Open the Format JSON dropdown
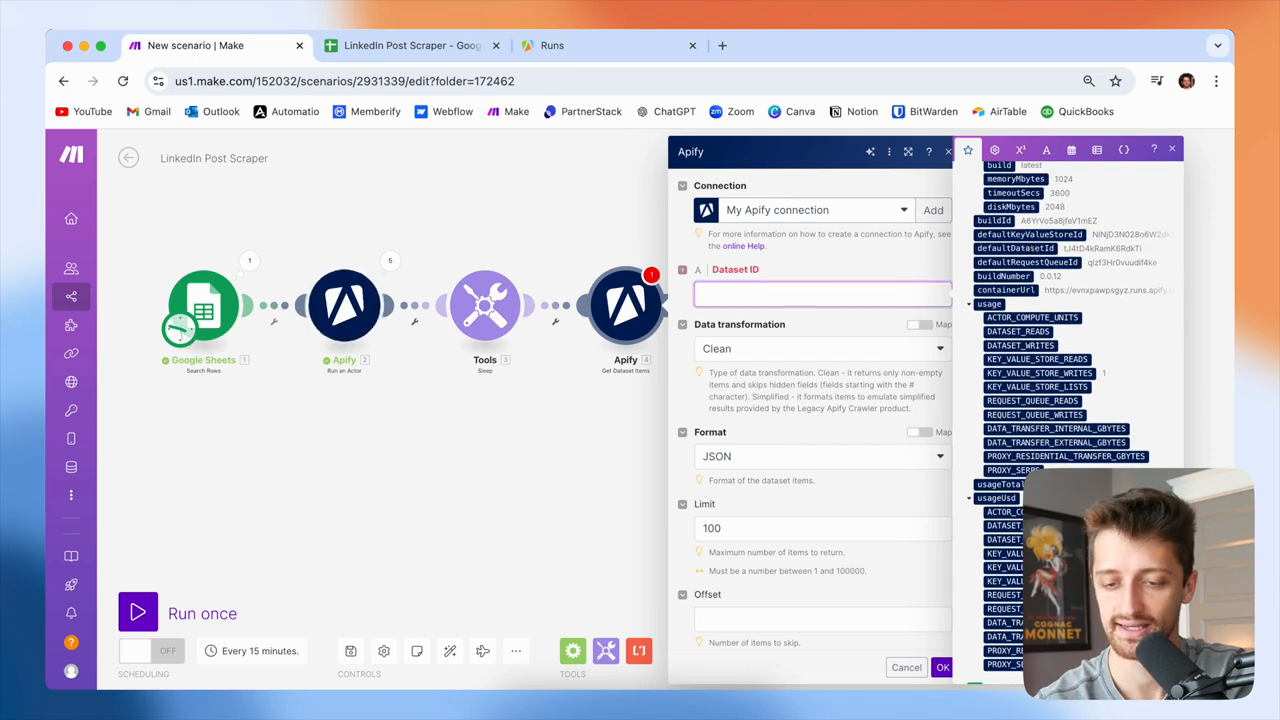Image resolution: width=1280 pixels, height=720 pixels. point(823,456)
